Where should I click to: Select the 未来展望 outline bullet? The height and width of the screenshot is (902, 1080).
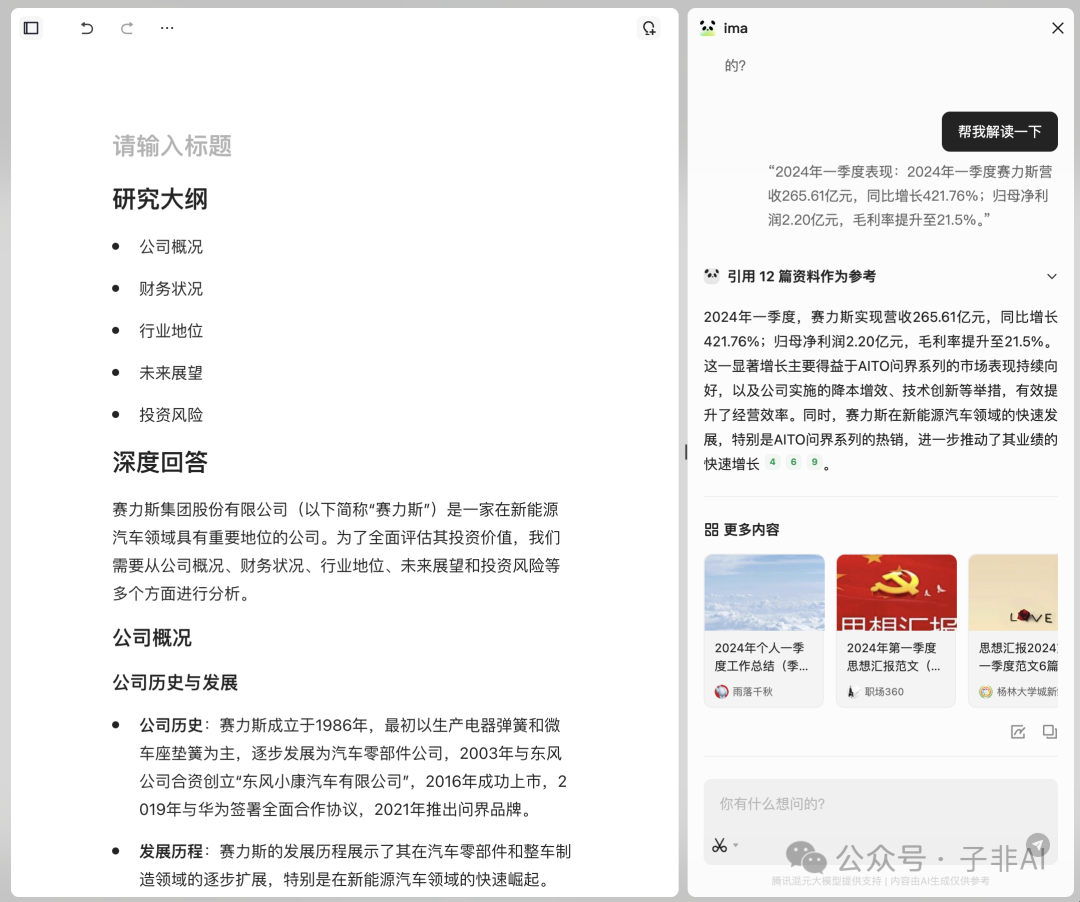tap(171, 373)
